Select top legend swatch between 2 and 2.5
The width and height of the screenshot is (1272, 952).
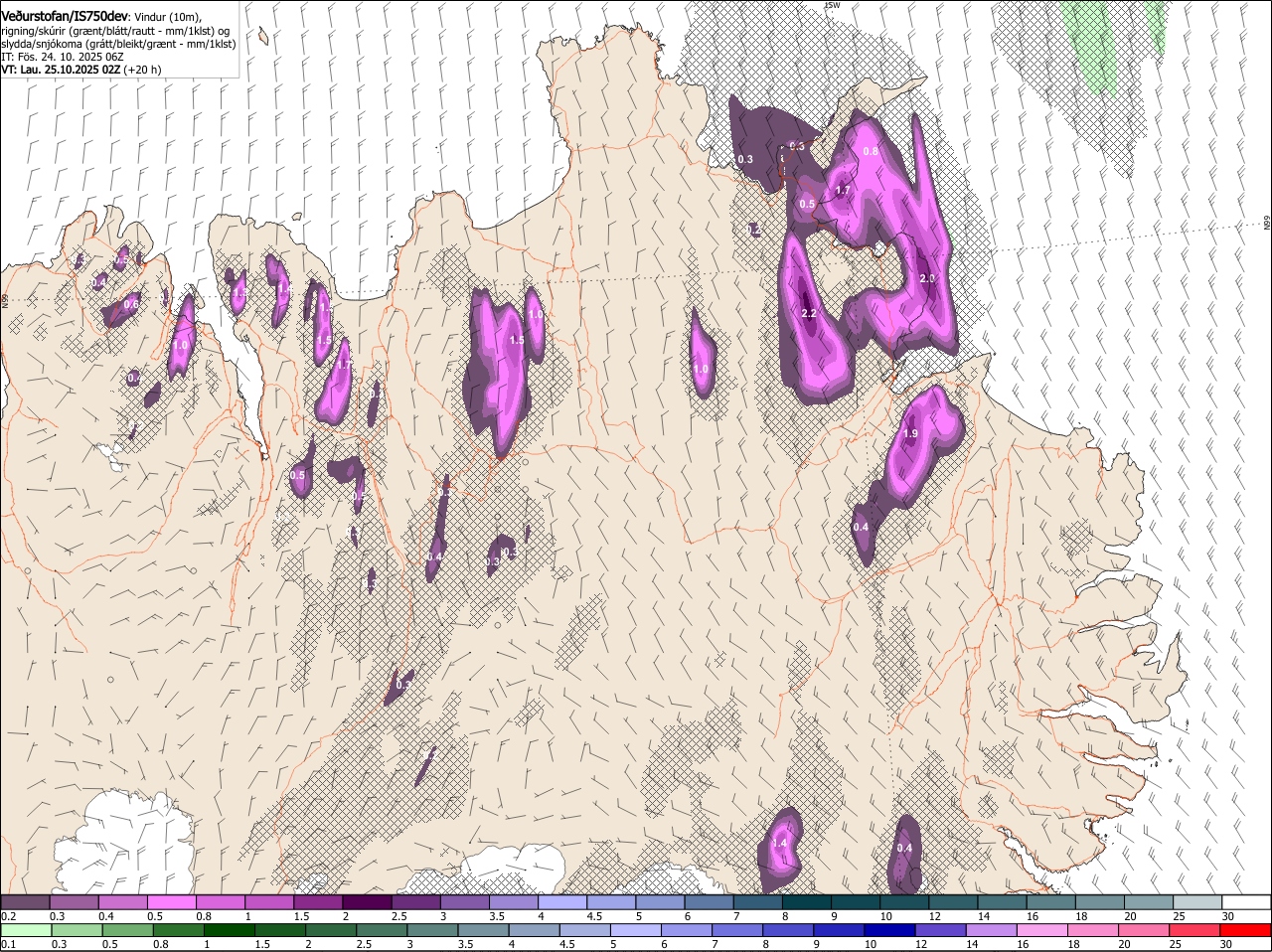pyautogui.click(x=367, y=901)
